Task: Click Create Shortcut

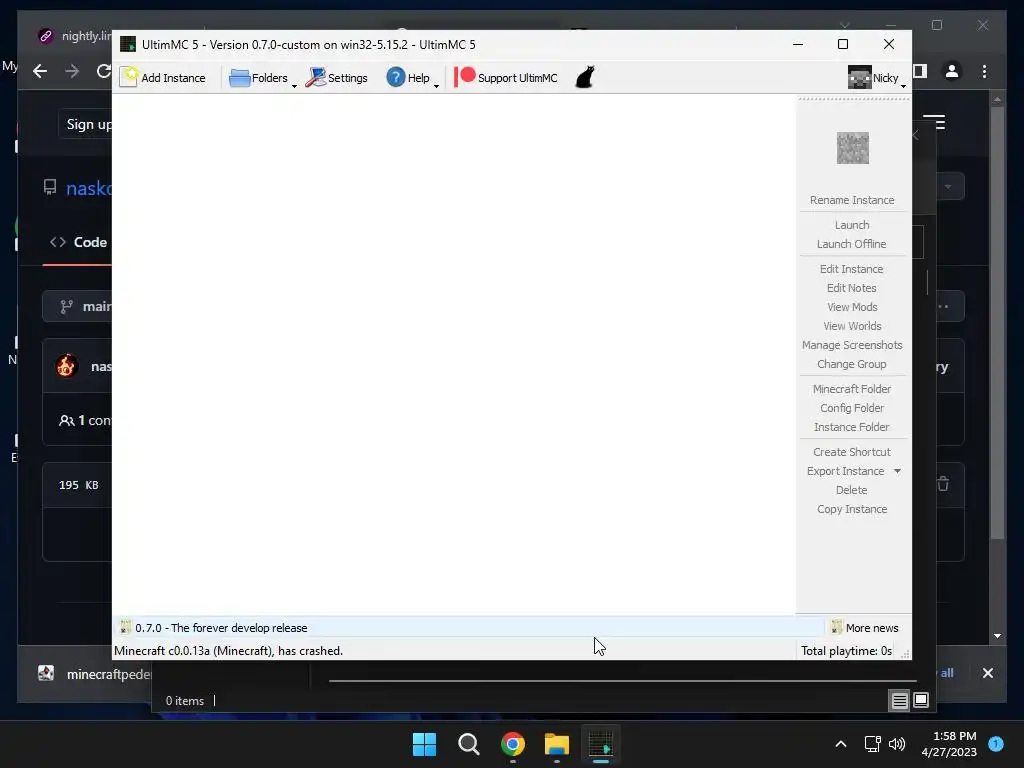Action: (852, 452)
